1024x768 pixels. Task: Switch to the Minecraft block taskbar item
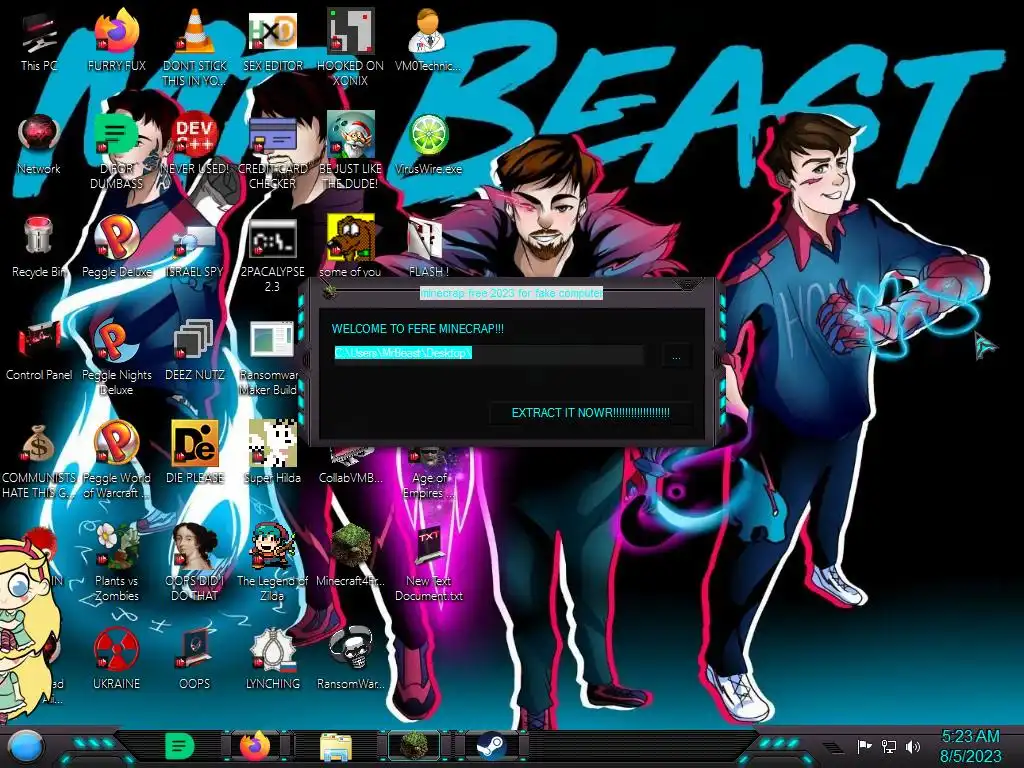pos(414,746)
